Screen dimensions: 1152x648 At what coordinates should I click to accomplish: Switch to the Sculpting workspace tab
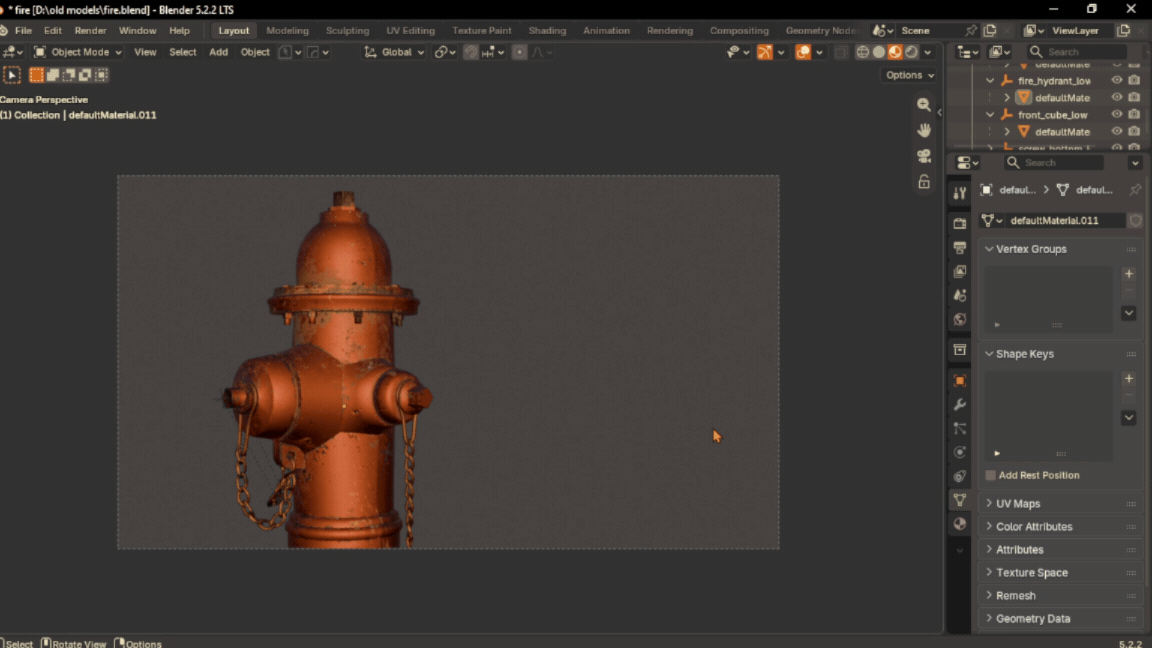coord(348,31)
